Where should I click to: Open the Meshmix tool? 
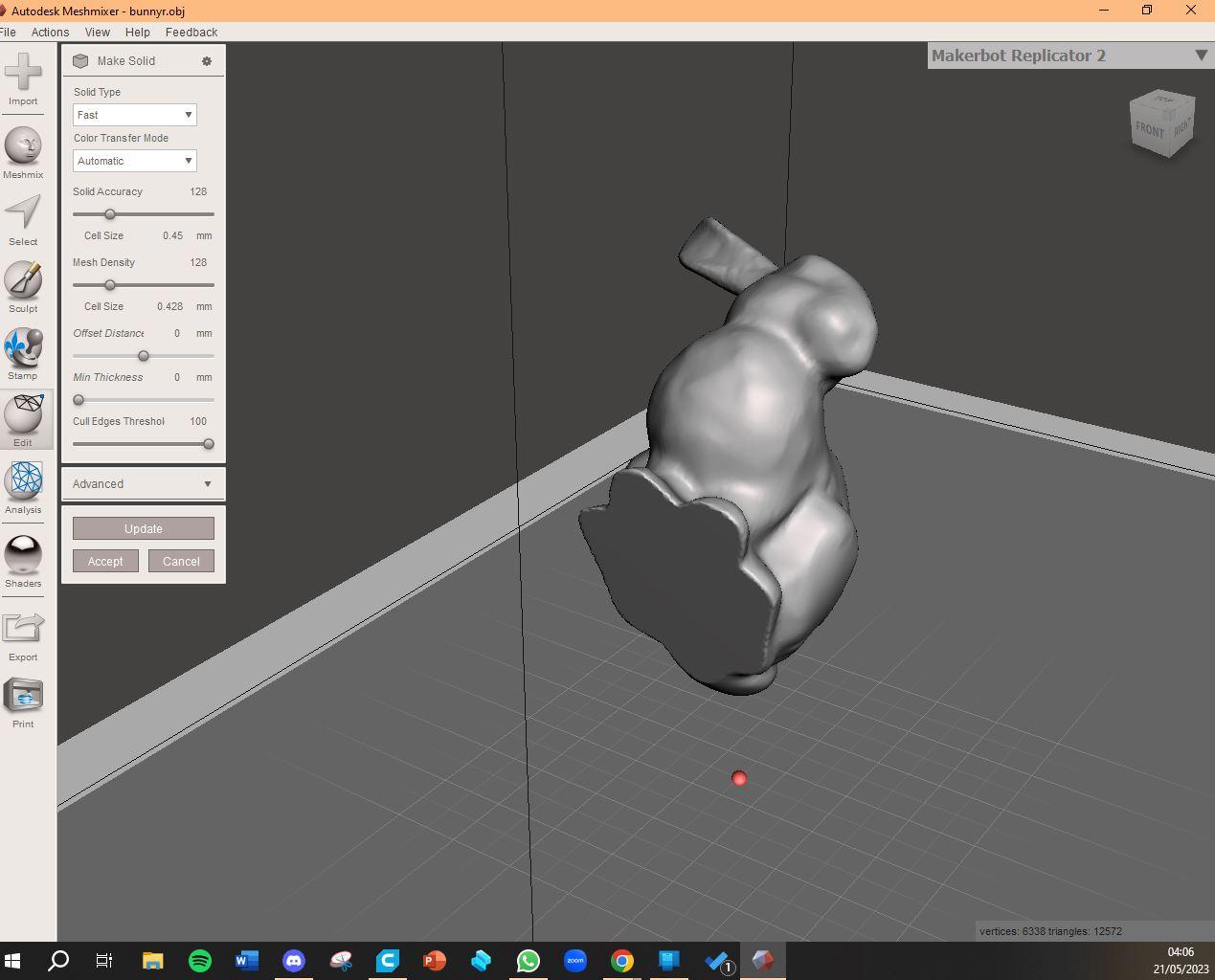[x=23, y=153]
